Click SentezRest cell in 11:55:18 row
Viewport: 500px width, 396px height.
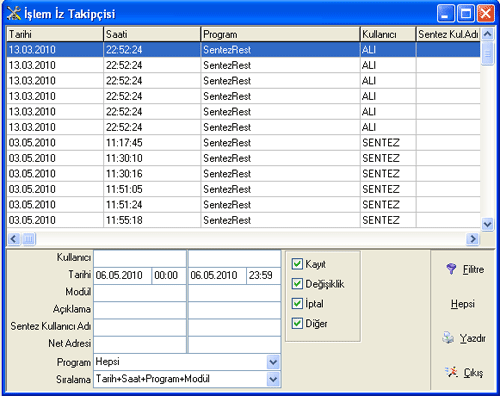pyautogui.click(x=280, y=220)
